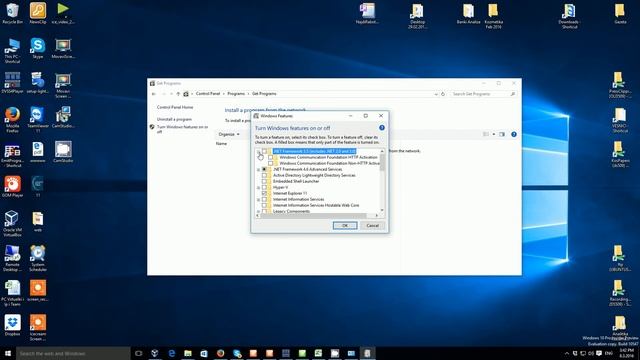Click the horizontal scrollbar in features list
This screenshot has height=360, width=640.
pyautogui.click(x=314, y=216)
